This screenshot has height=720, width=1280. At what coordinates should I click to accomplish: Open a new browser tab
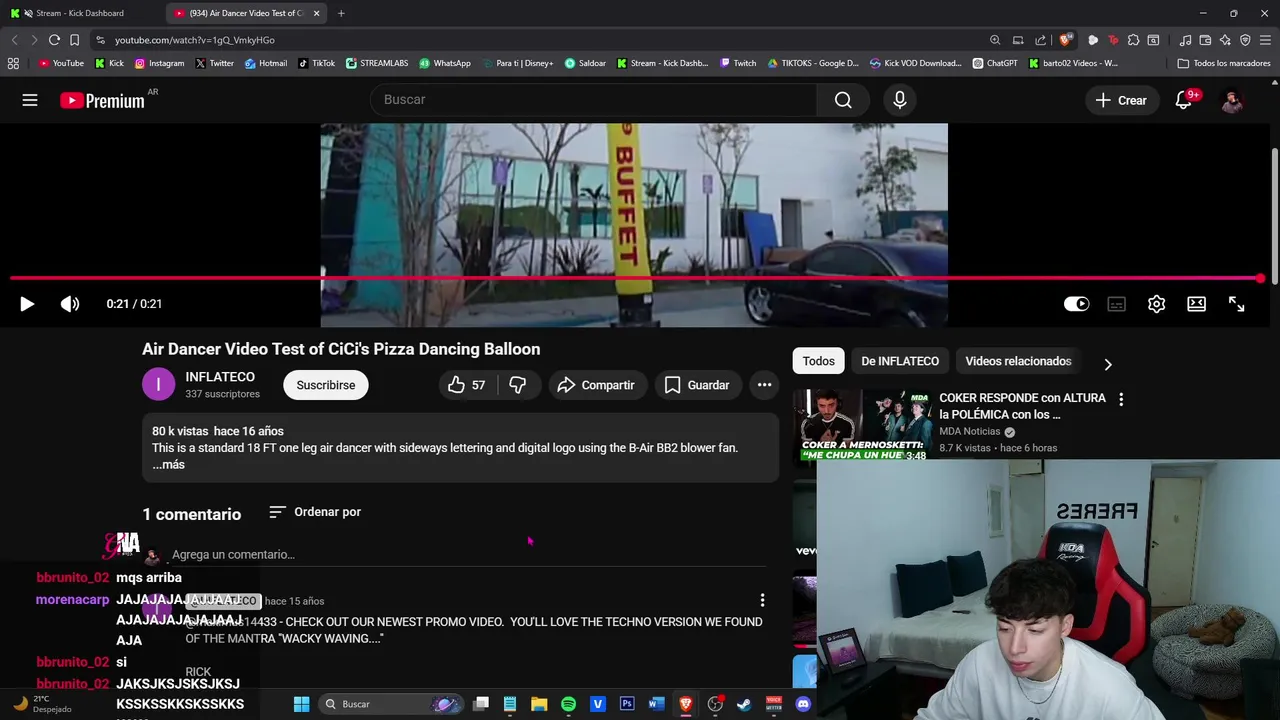341,13
